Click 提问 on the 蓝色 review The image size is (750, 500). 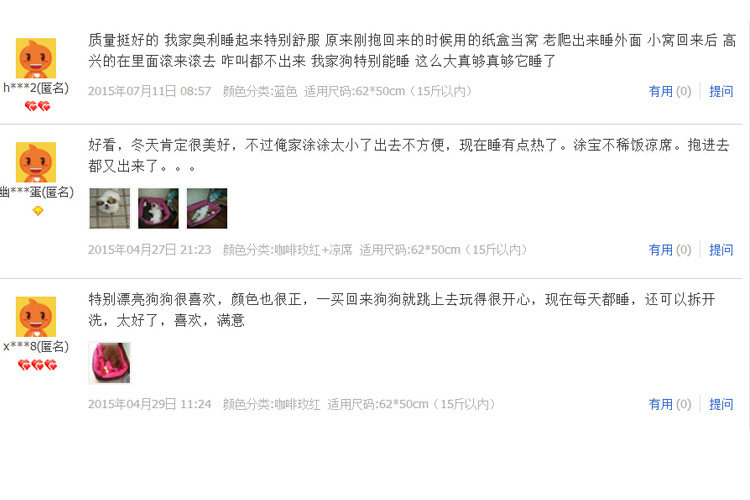click(721, 91)
